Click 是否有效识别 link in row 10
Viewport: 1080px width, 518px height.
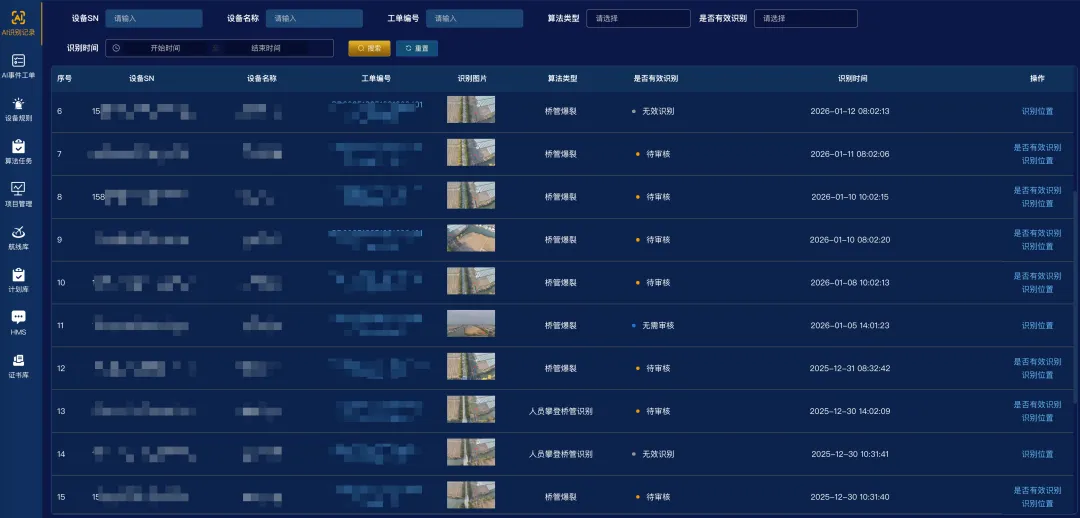pos(1037,276)
